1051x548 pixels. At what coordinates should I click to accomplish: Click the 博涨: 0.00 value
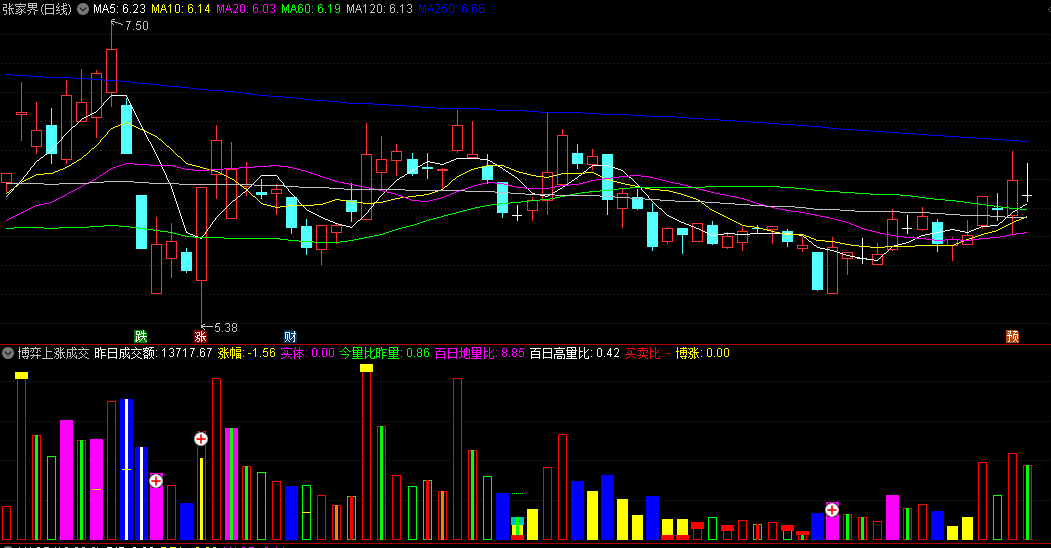(702, 353)
